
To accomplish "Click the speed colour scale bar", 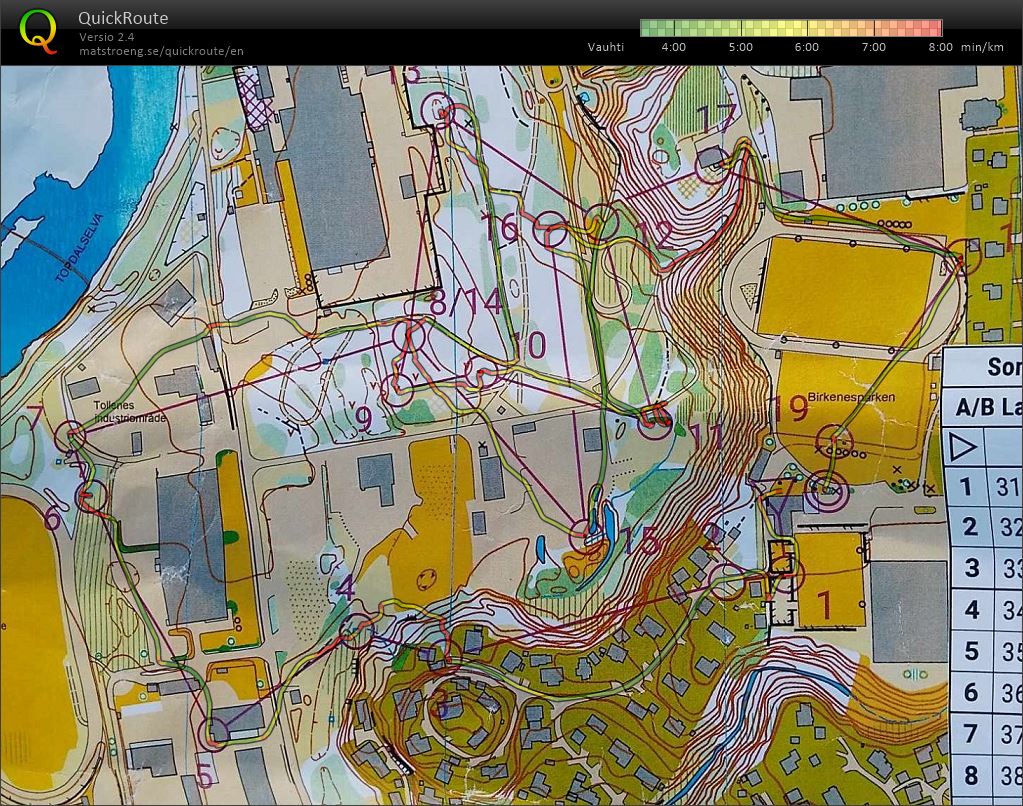I will [791, 27].
